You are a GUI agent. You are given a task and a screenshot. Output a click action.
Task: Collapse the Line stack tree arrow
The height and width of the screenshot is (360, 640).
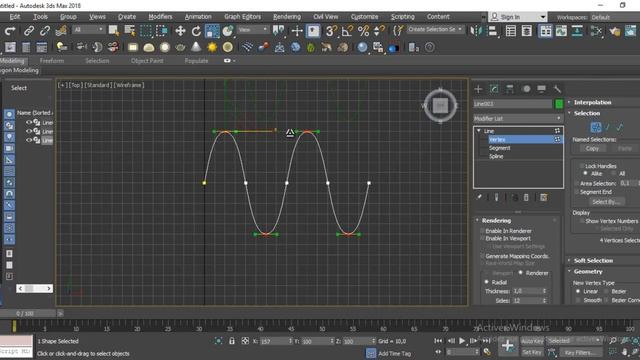479,131
